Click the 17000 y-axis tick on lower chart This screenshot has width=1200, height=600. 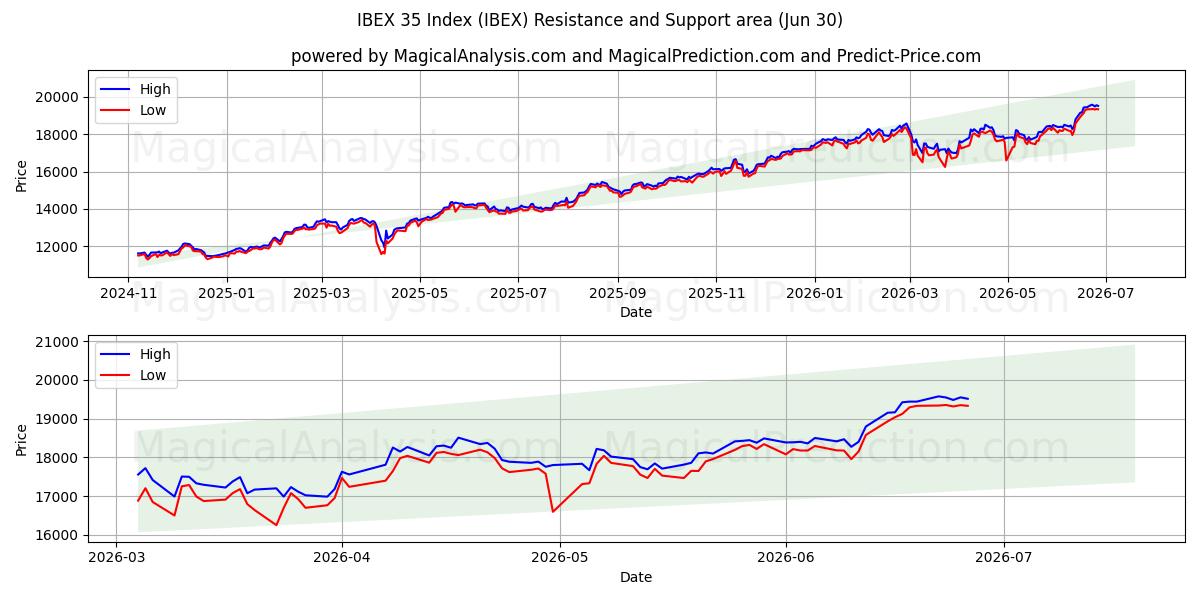pyautogui.click(x=59, y=497)
